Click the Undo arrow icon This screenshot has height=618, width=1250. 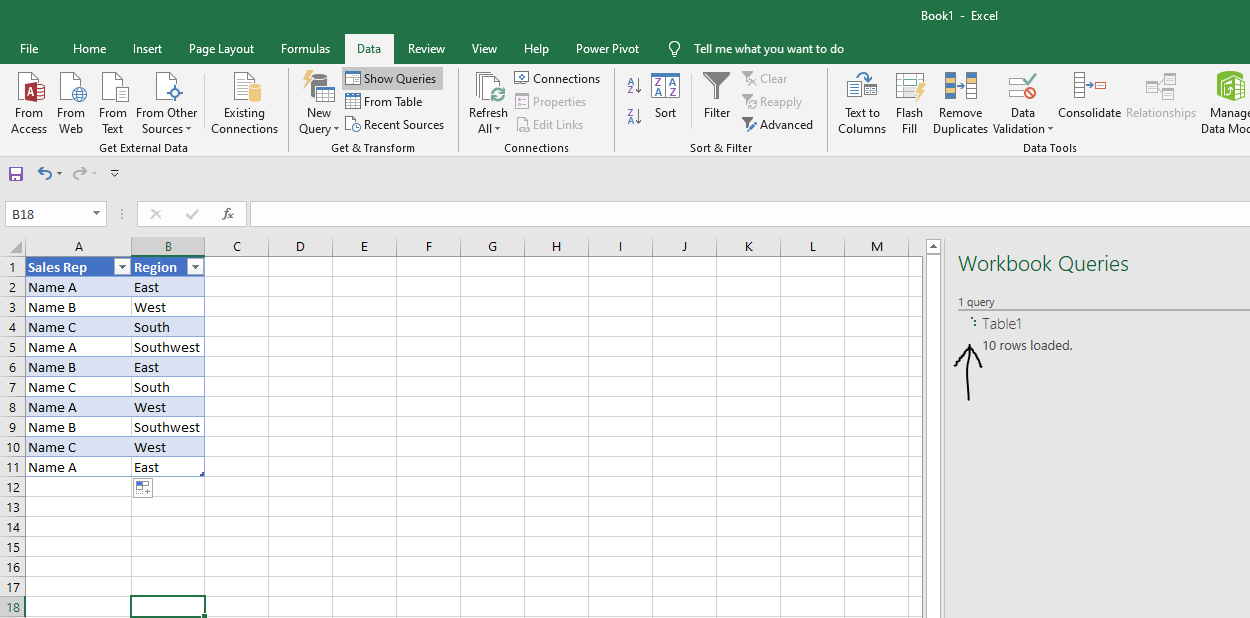pyautogui.click(x=44, y=174)
